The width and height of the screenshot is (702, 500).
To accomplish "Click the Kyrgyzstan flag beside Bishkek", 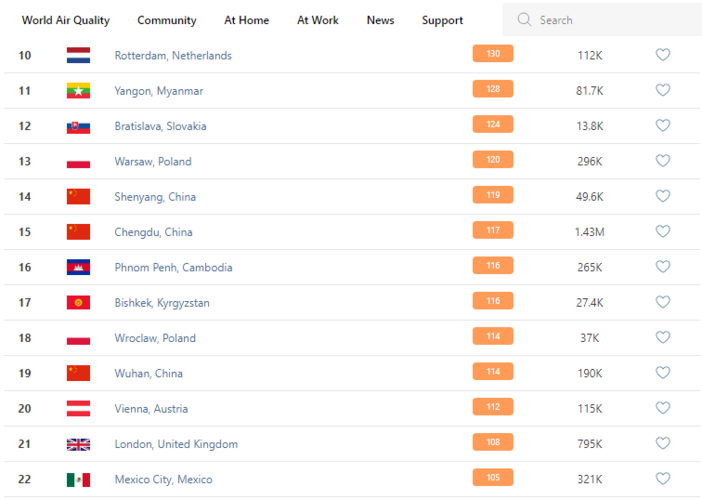I will click(x=78, y=302).
